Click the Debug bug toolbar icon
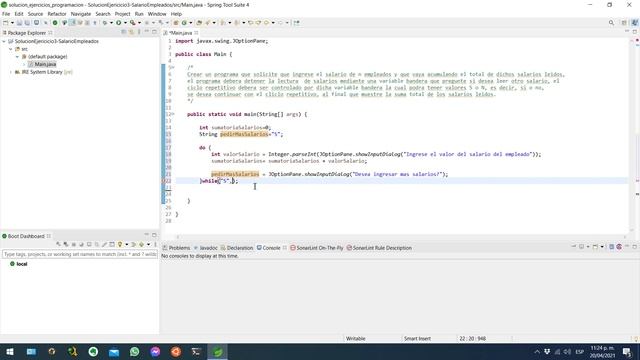640x360 pixels. coord(104,23)
